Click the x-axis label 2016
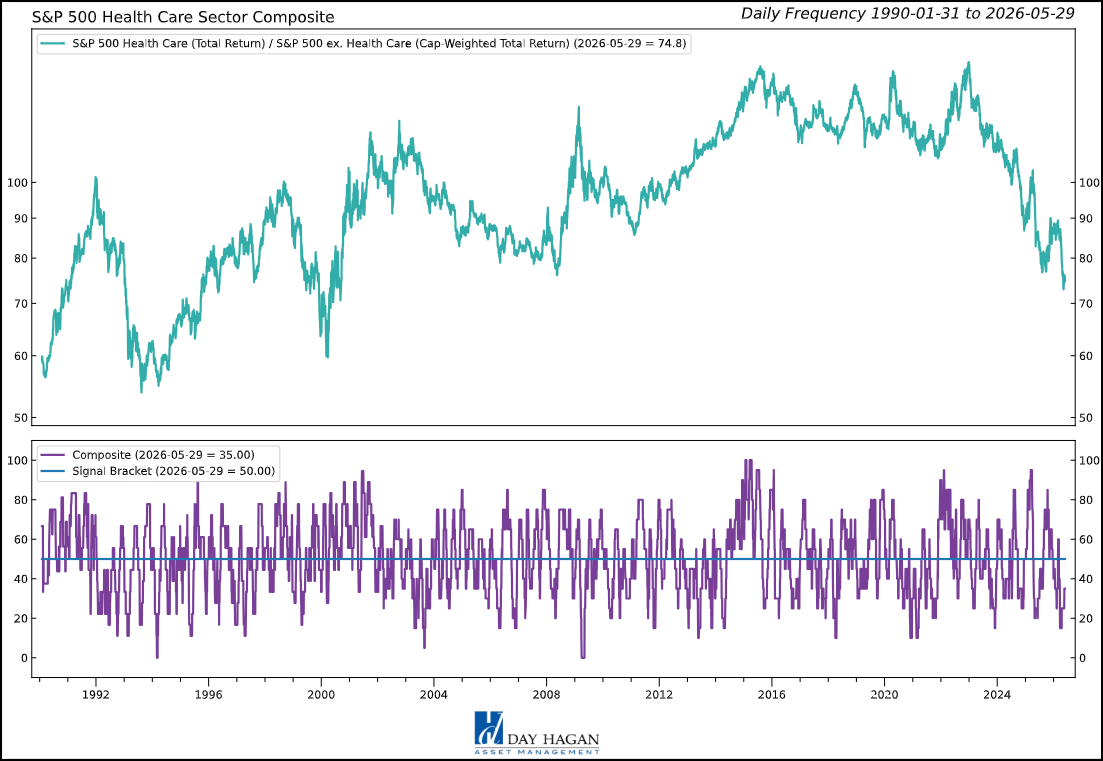 coord(772,695)
